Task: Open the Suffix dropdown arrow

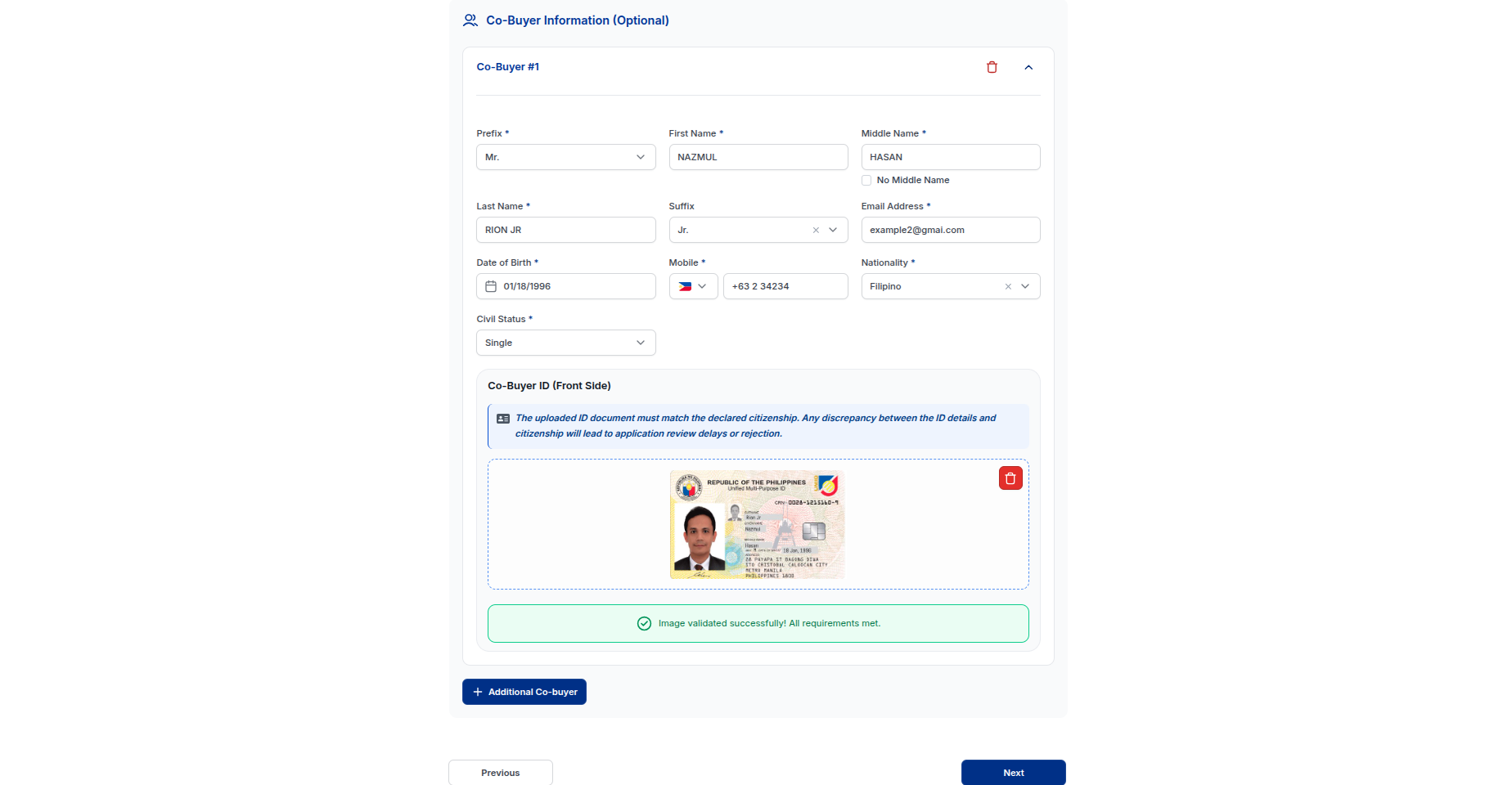Action: 833,230
